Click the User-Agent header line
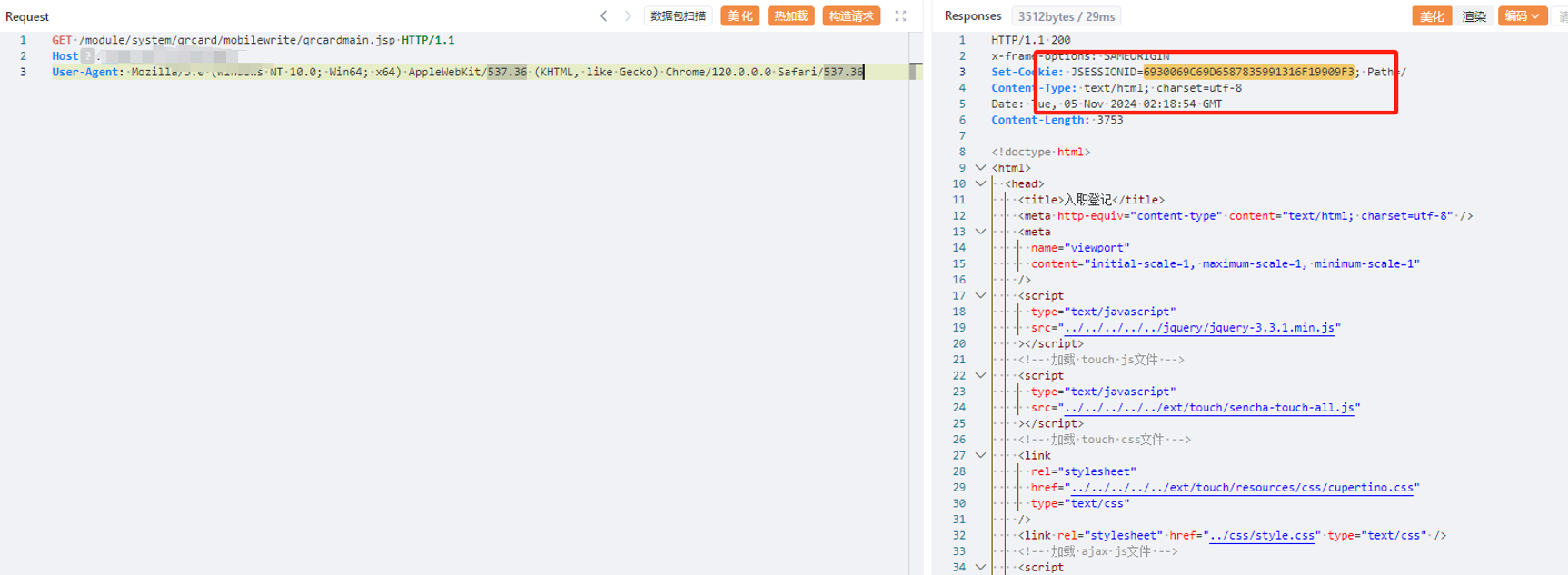1568x575 pixels. tap(457, 72)
